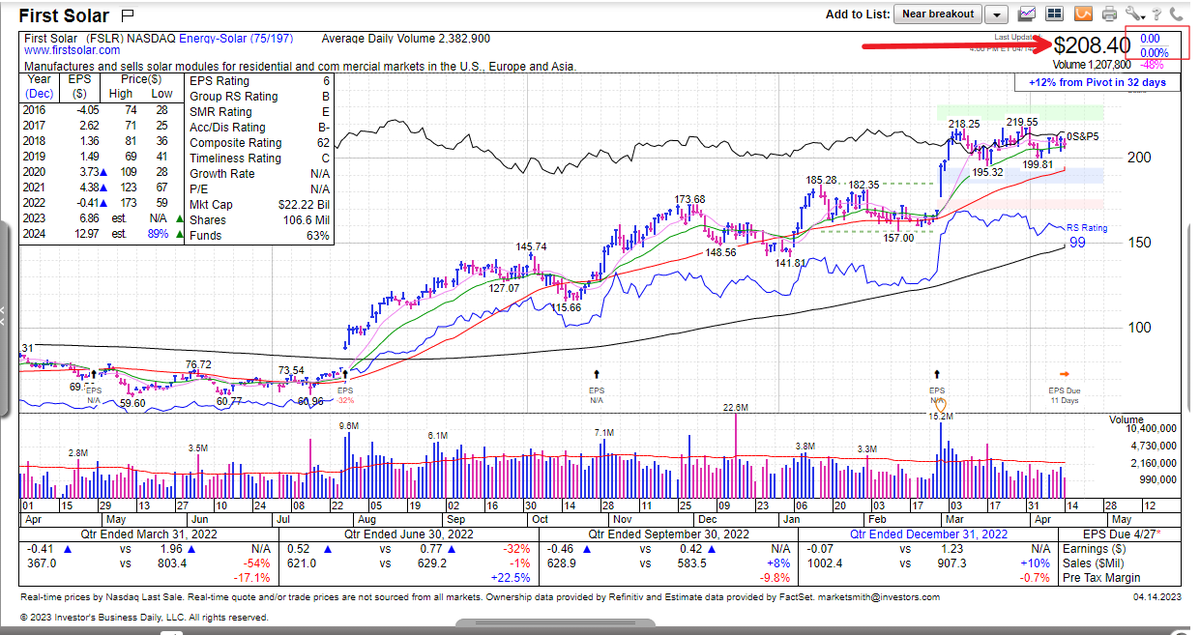Click the Mkt Cap $22.22 Bil row
The height and width of the screenshot is (635, 1200).
pyautogui.click(x=260, y=204)
